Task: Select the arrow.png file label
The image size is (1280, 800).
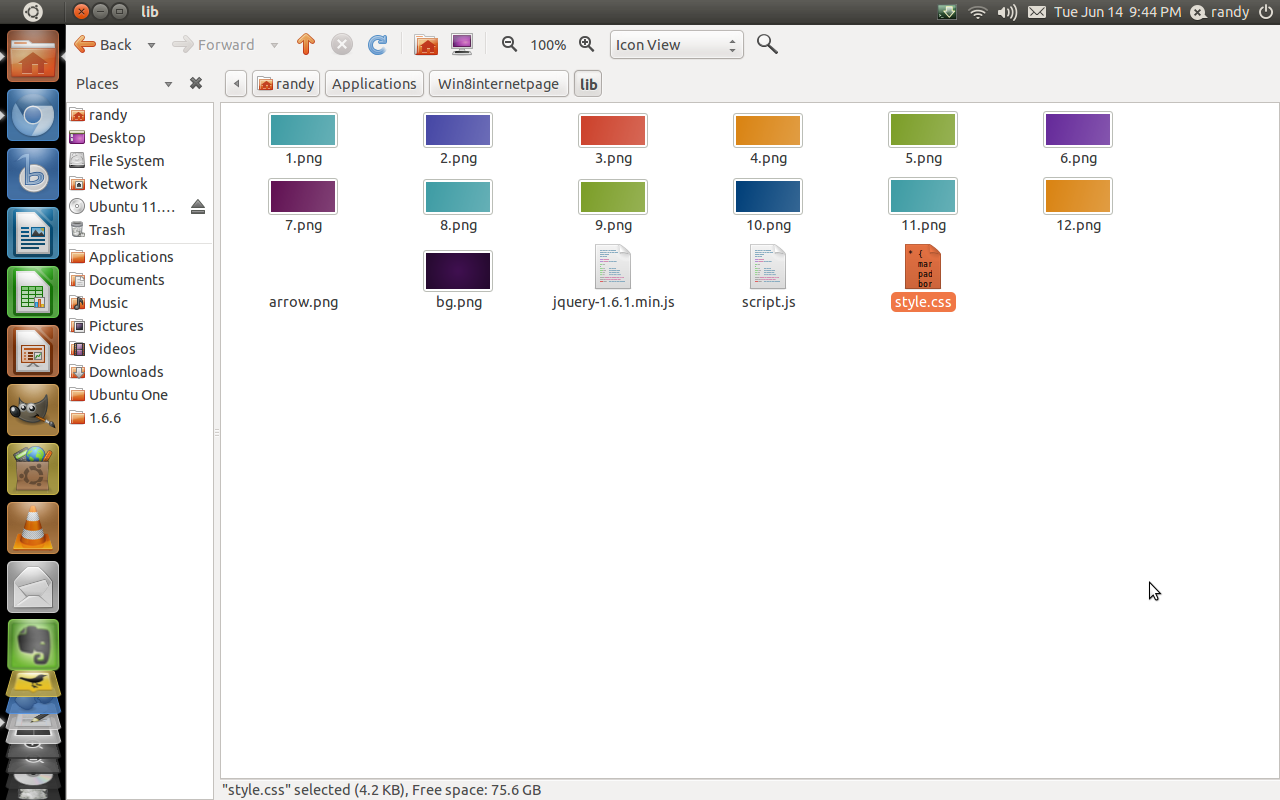Action: click(304, 302)
